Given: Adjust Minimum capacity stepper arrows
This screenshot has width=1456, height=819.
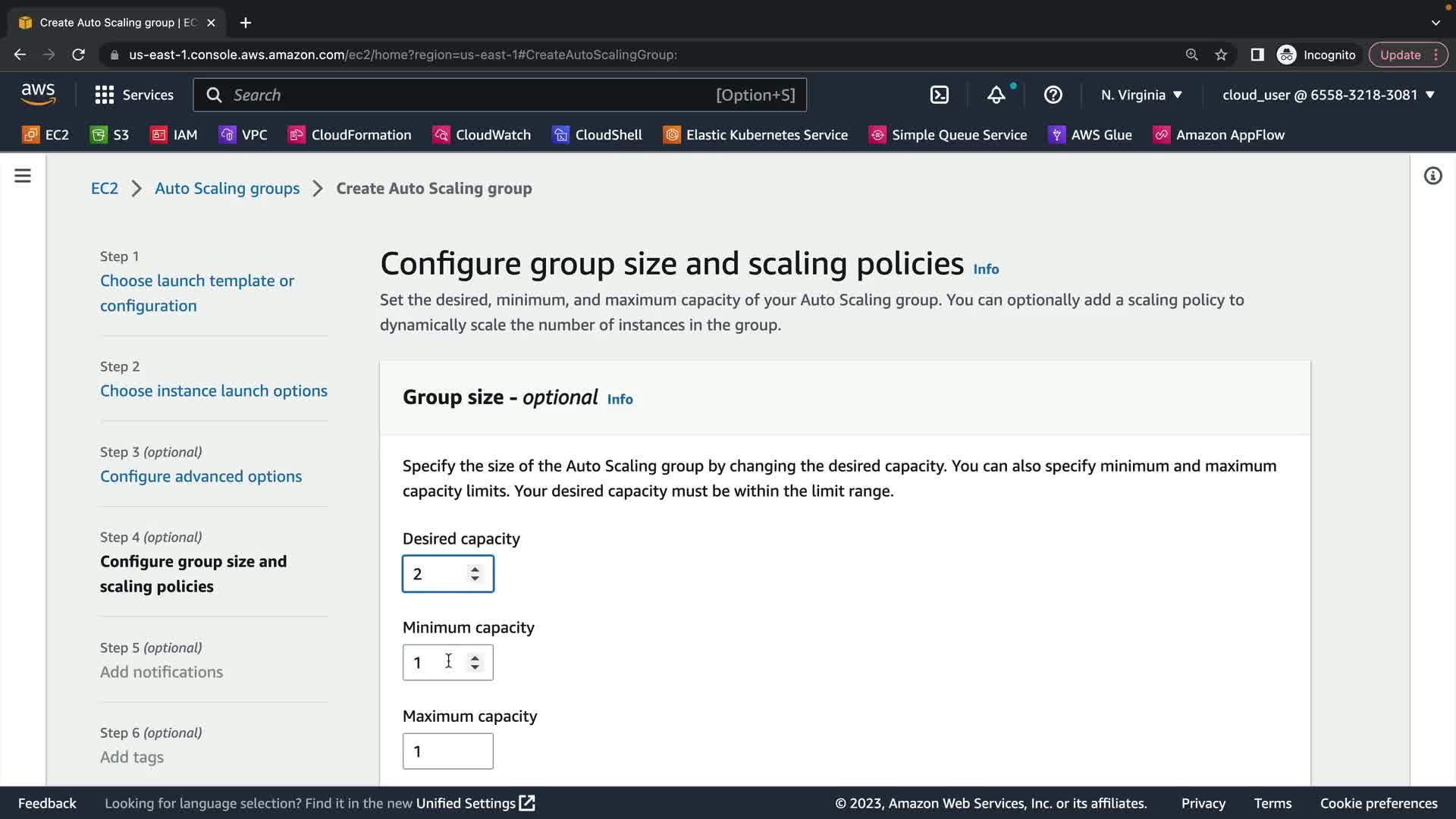Looking at the screenshot, I should click(x=475, y=662).
